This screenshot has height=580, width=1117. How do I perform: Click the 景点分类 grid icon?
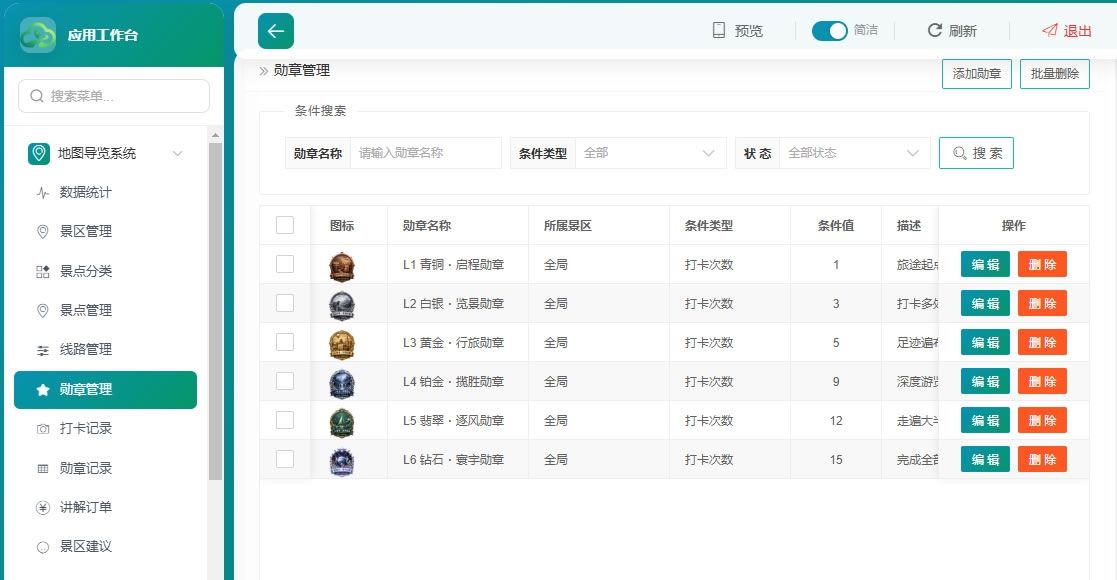pos(43,271)
